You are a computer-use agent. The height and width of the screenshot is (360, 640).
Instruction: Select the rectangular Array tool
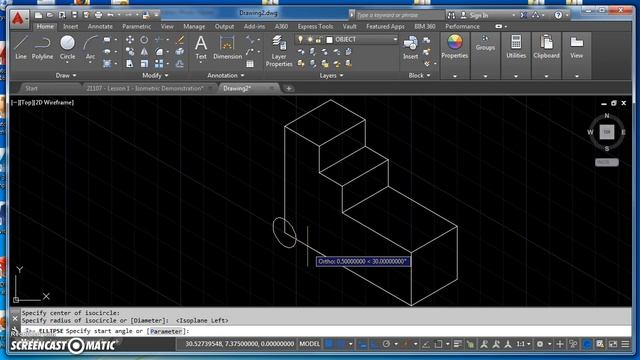[159, 64]
